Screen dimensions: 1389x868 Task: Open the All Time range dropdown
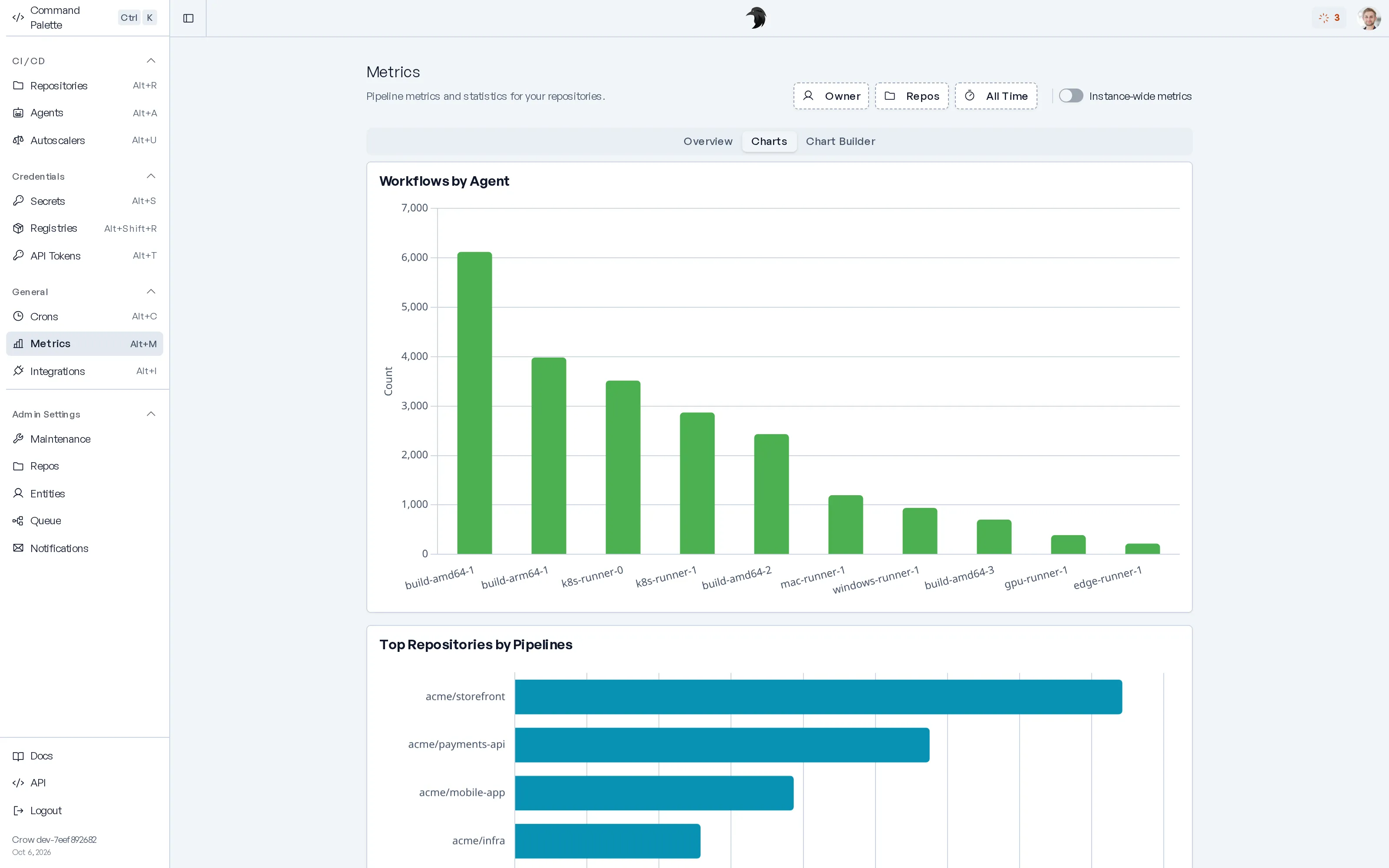(x=996, y=96)
